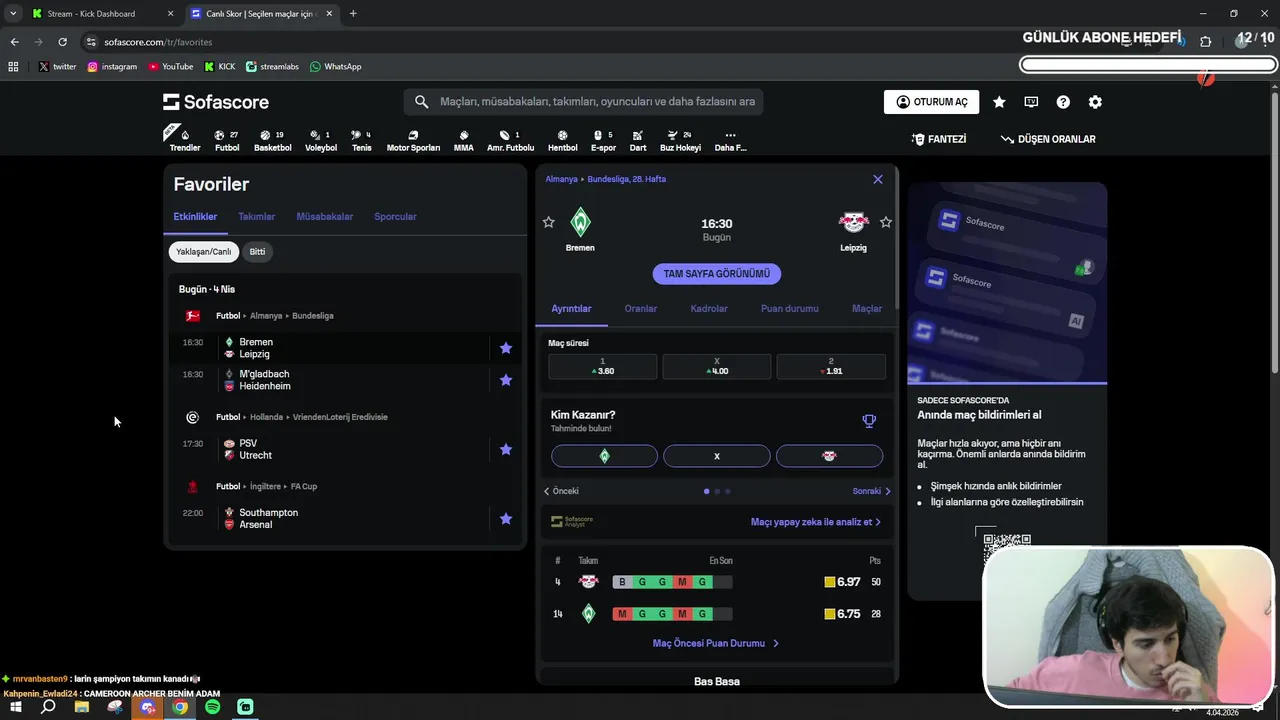1280x720 pixels.
Task: Expand the Daha F... more sports menu
Action: (x=730, y=141)
